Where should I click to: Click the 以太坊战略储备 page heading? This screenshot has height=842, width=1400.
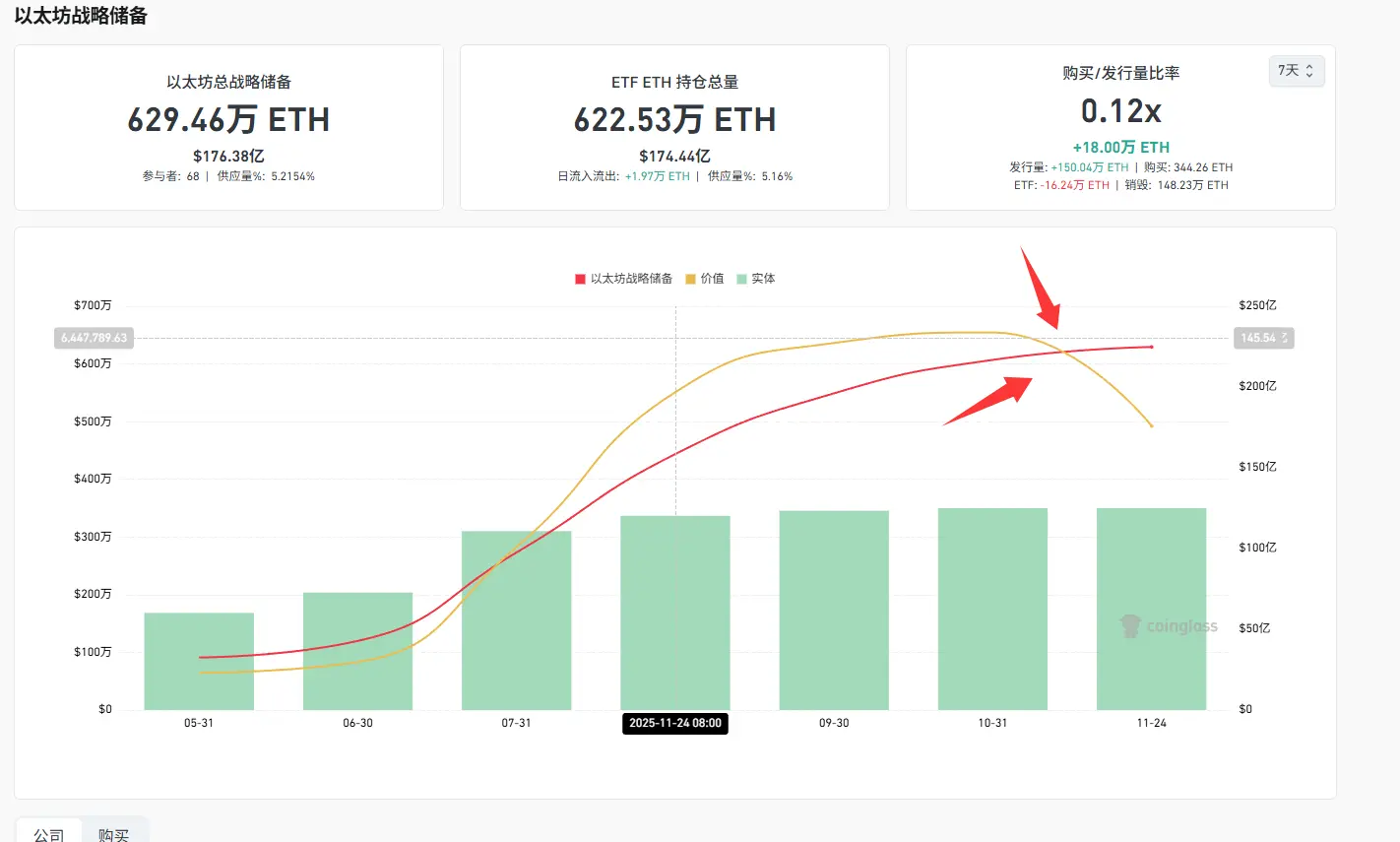click(81, 16)
